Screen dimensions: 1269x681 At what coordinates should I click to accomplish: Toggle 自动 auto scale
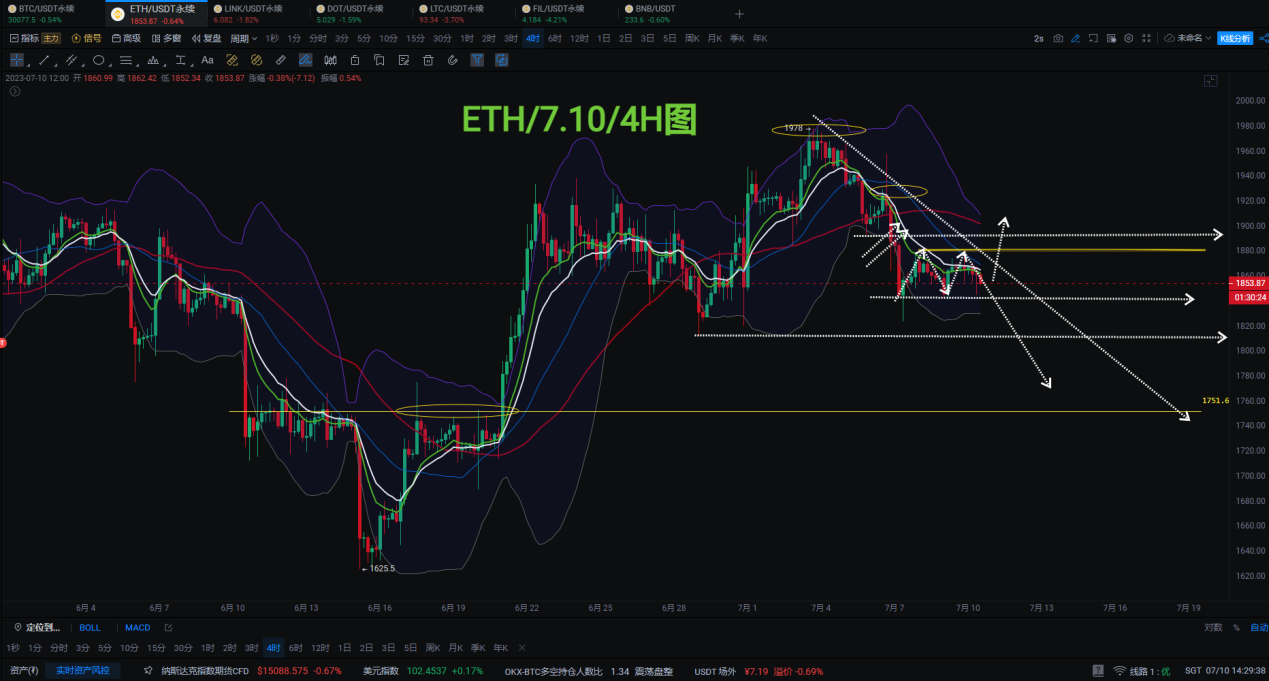pos(1257,628)
